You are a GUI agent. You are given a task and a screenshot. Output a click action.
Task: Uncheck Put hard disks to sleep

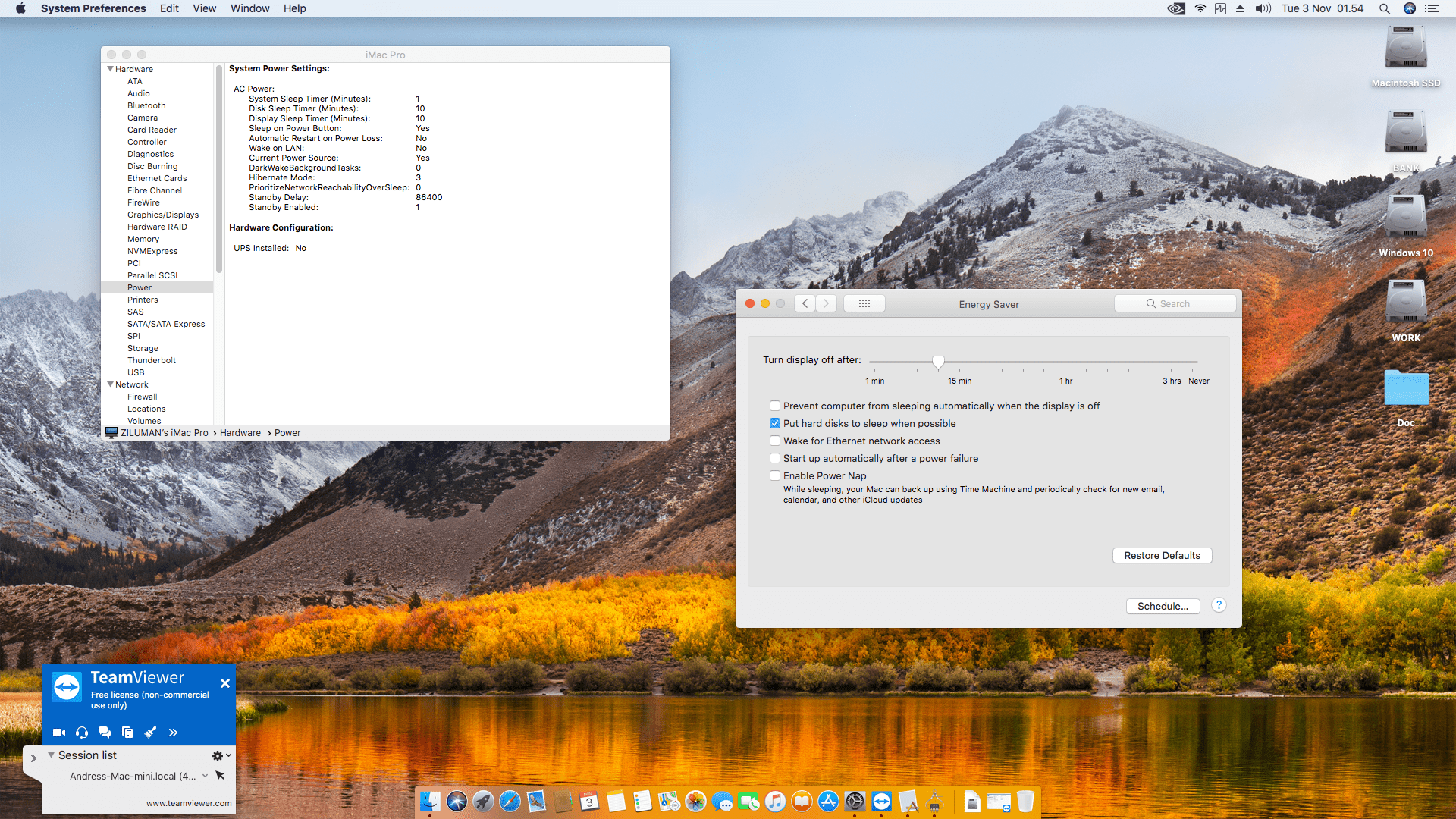[775, 423]
